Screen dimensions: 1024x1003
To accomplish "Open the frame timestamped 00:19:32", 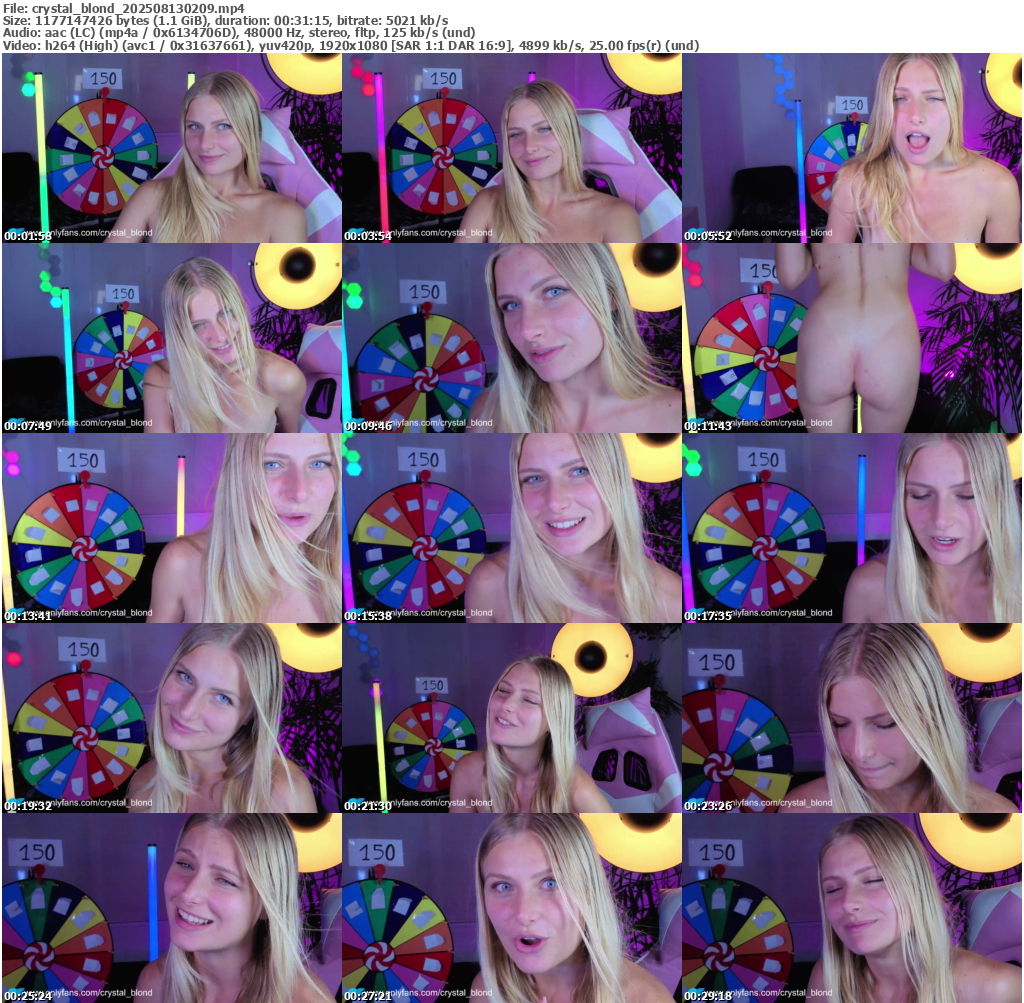I will click(x=171, y=718).
